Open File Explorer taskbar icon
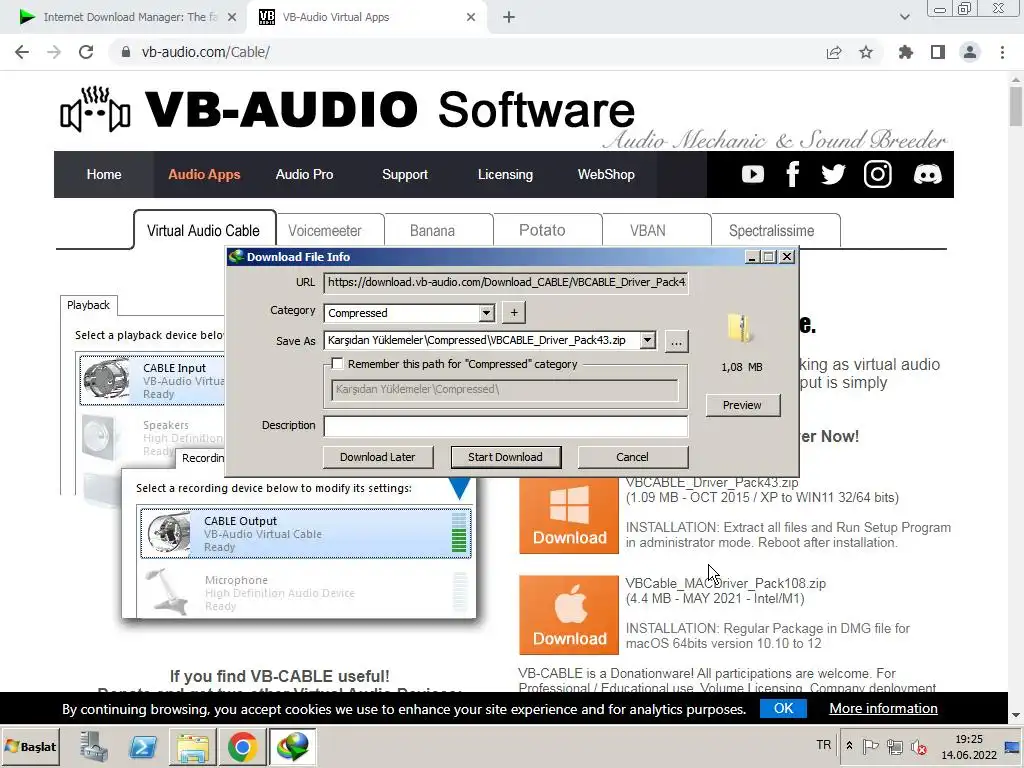The image size is (1024, 768). point(193,746)
